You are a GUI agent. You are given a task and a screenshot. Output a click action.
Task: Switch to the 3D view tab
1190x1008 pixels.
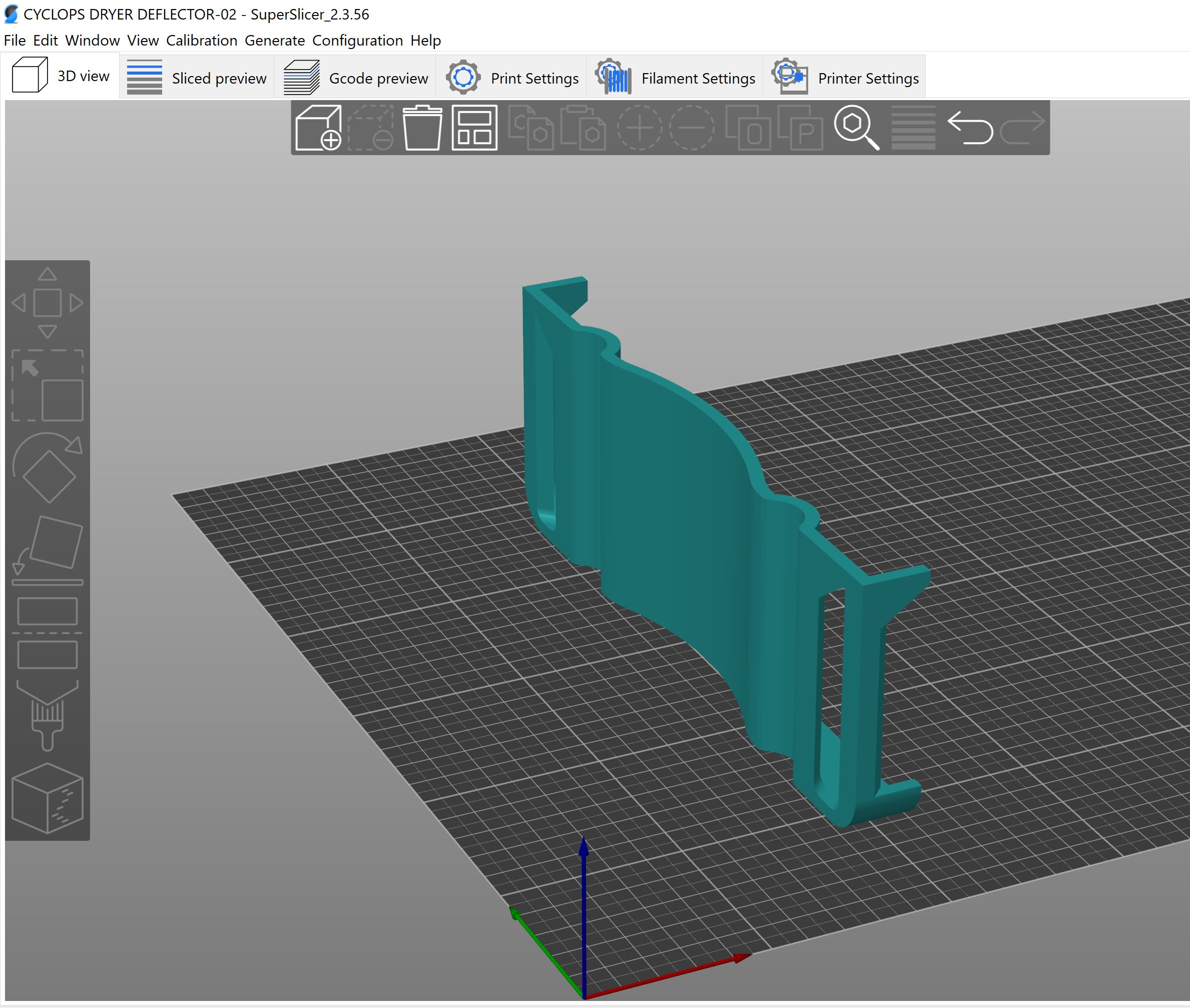pos(61,76)
